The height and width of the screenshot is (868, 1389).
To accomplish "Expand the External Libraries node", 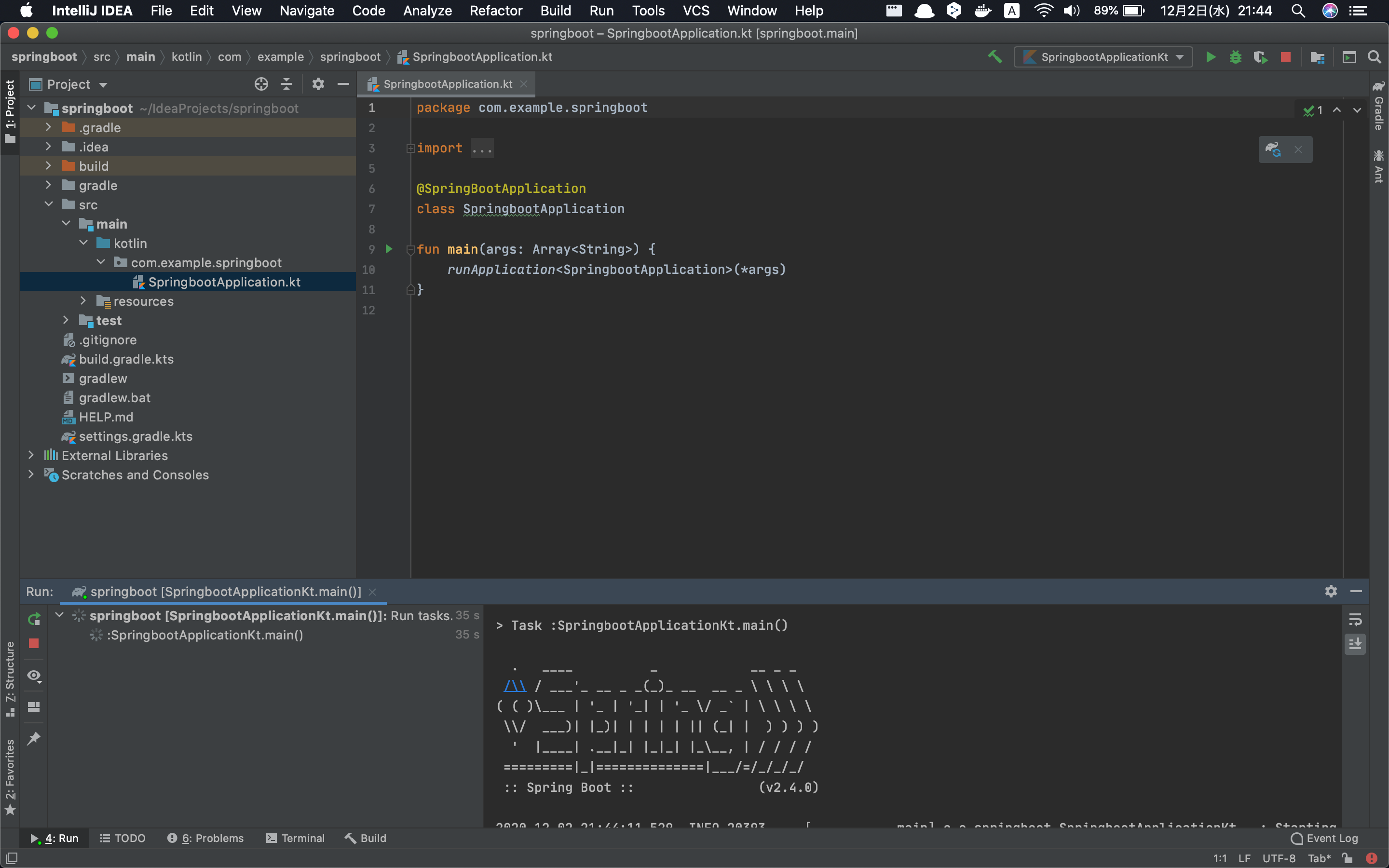I will (31, 455).
